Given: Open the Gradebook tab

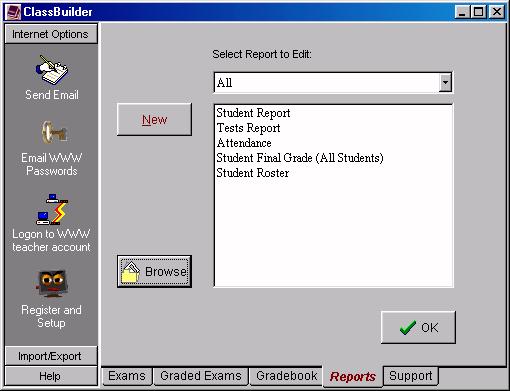Looking at the screenshot, I should point(286,376).
